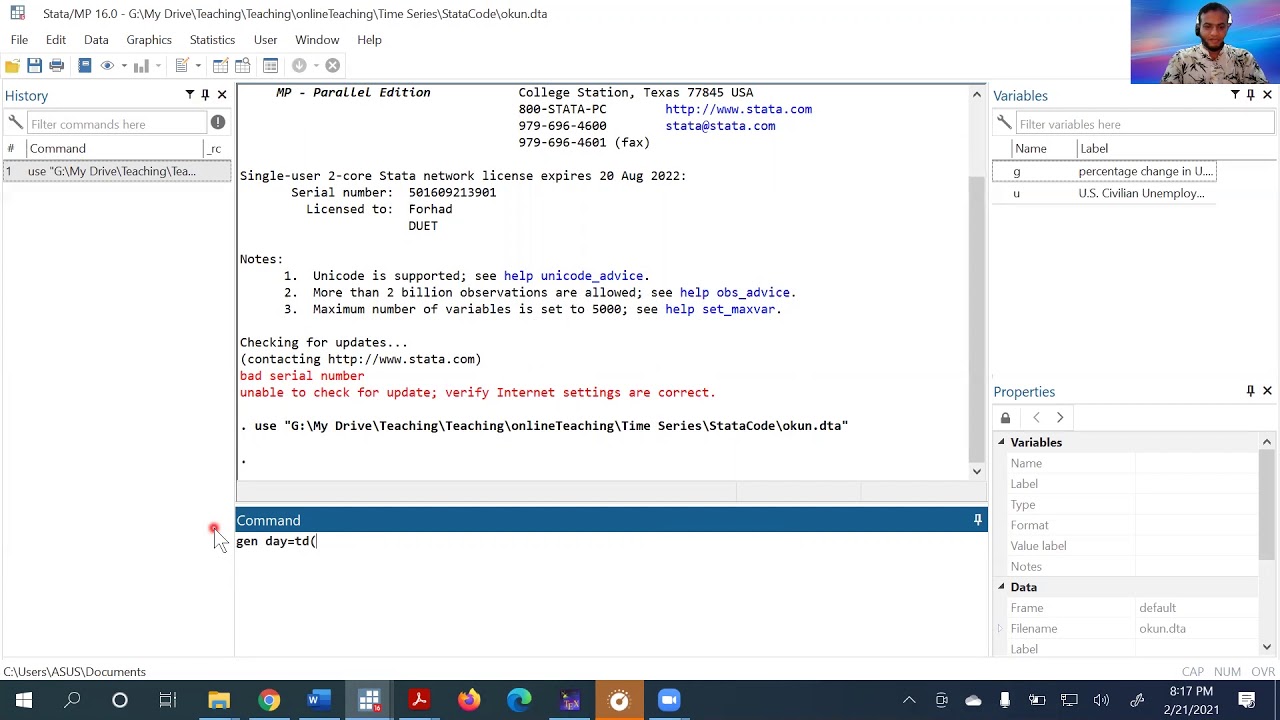Click the _rc column header in History
This screenshot has height=720, width=1280.
click(215, 148)
